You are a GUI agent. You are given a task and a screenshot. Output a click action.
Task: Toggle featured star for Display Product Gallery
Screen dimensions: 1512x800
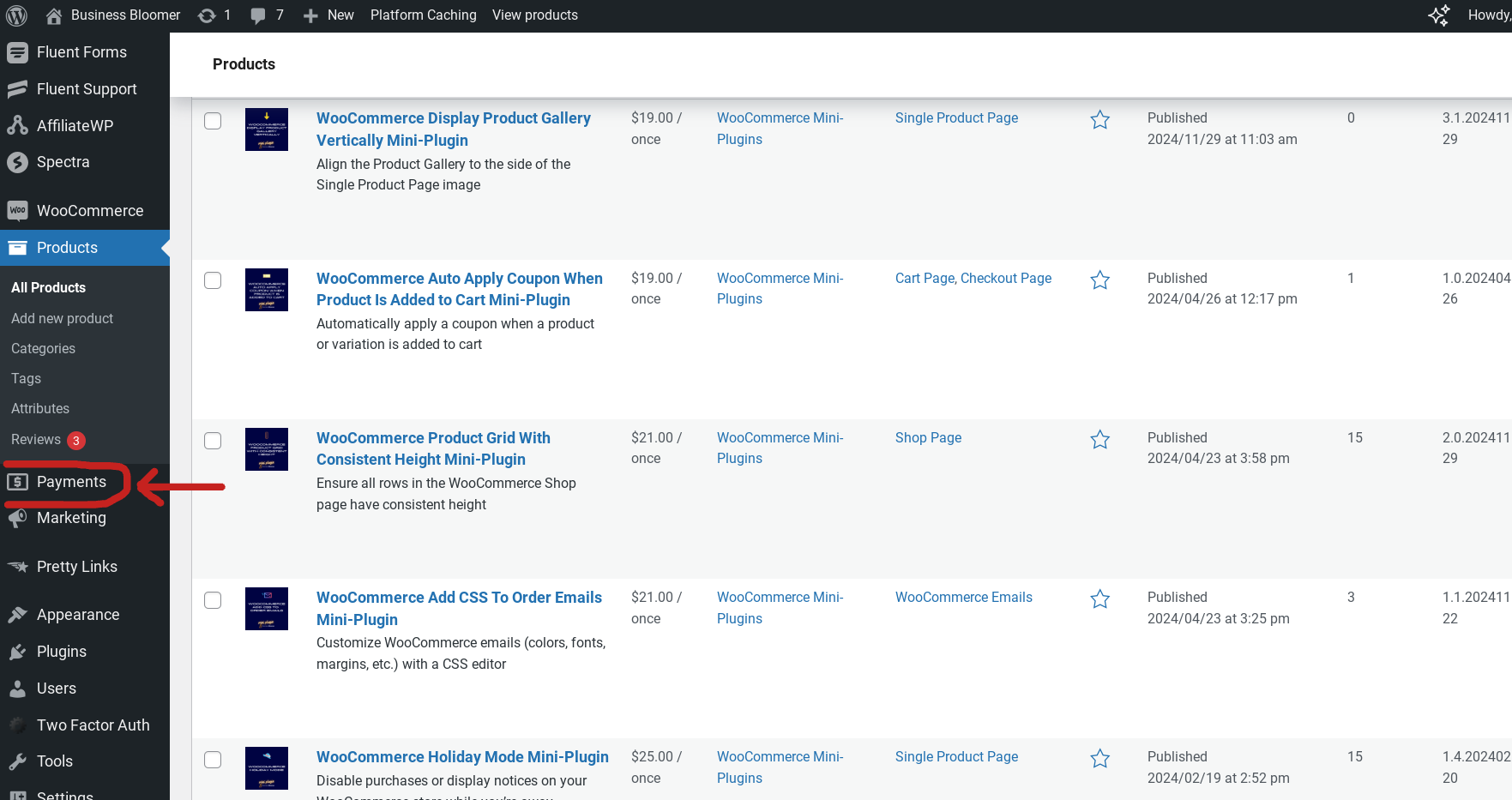point(1099,120)
